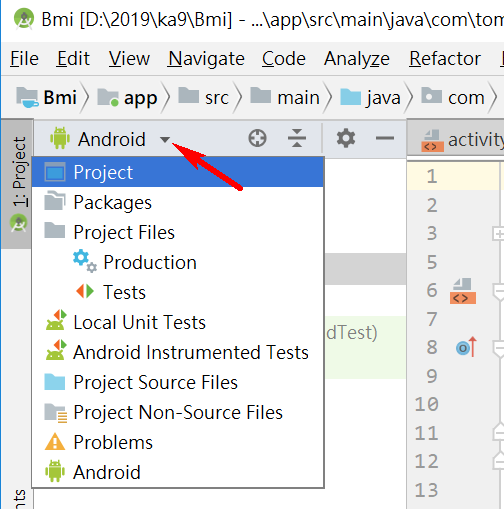Click the scroll-from-source target icon
The height and width of the screenshot is (509, 504).
coord(257,138)
